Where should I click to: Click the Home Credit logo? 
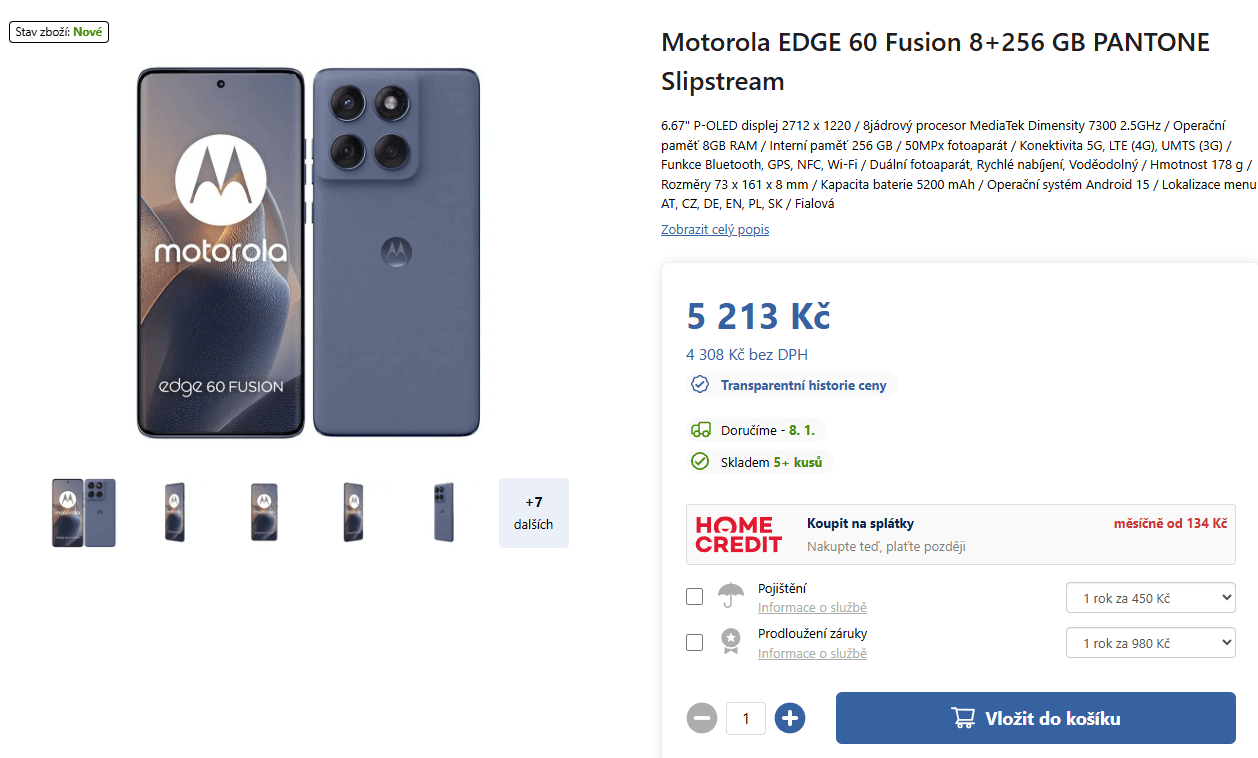coord(739,534)
